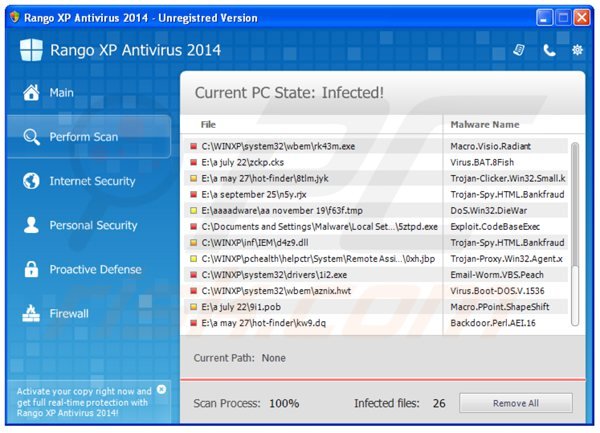Image resolution: width=600 pixels, height=433 pixels.
Task: Click red threat icon for aznix.hwt
Action: pyautogui.click(x=194, y=291)
